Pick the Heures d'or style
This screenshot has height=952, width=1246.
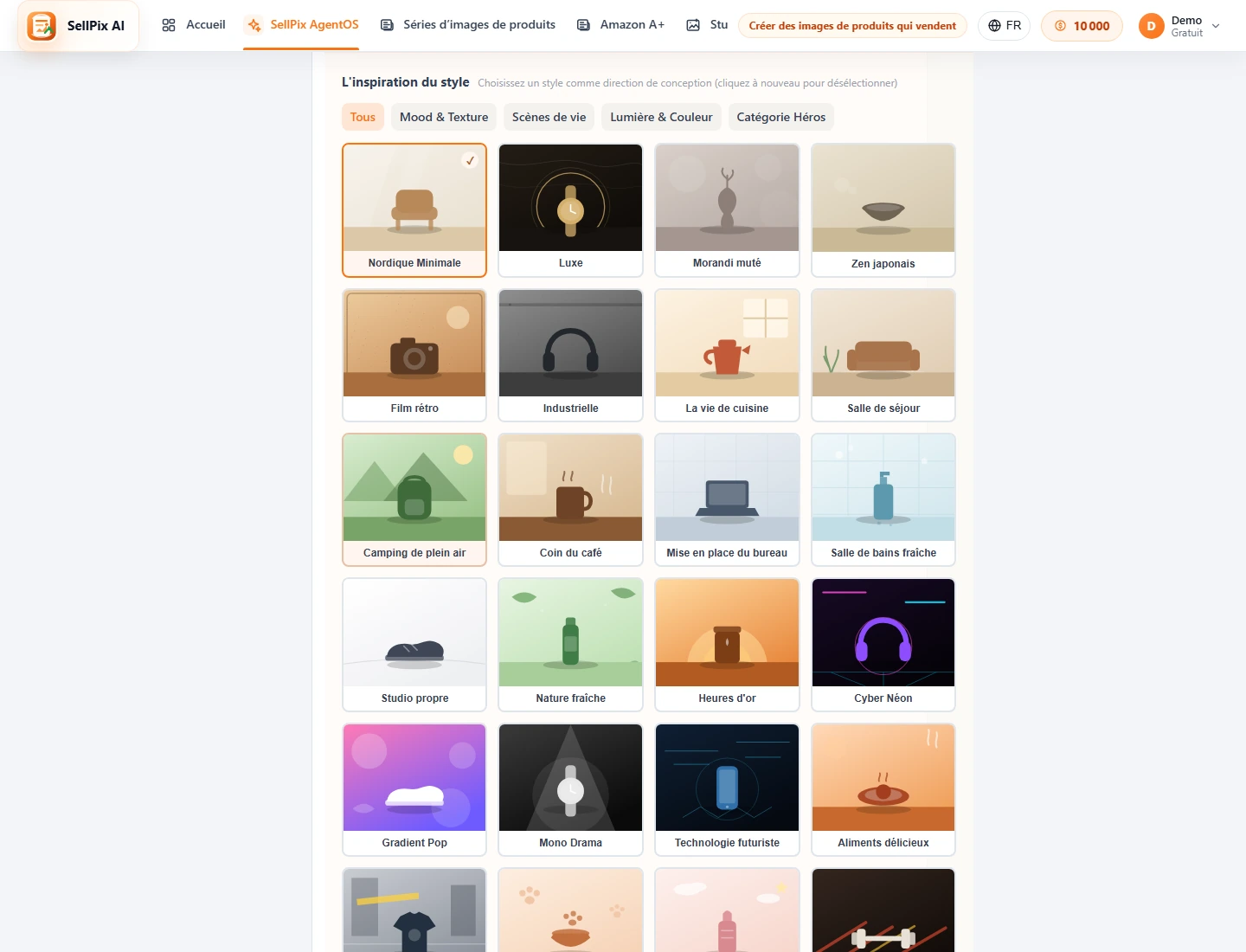pyautogui.click(x=727, y=645)
